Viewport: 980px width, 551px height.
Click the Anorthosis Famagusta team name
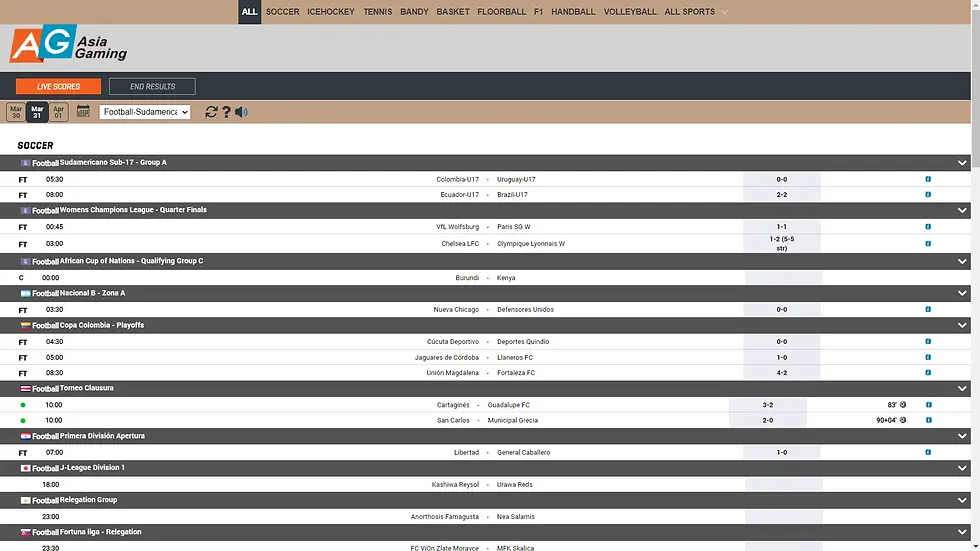pos(444,517)
